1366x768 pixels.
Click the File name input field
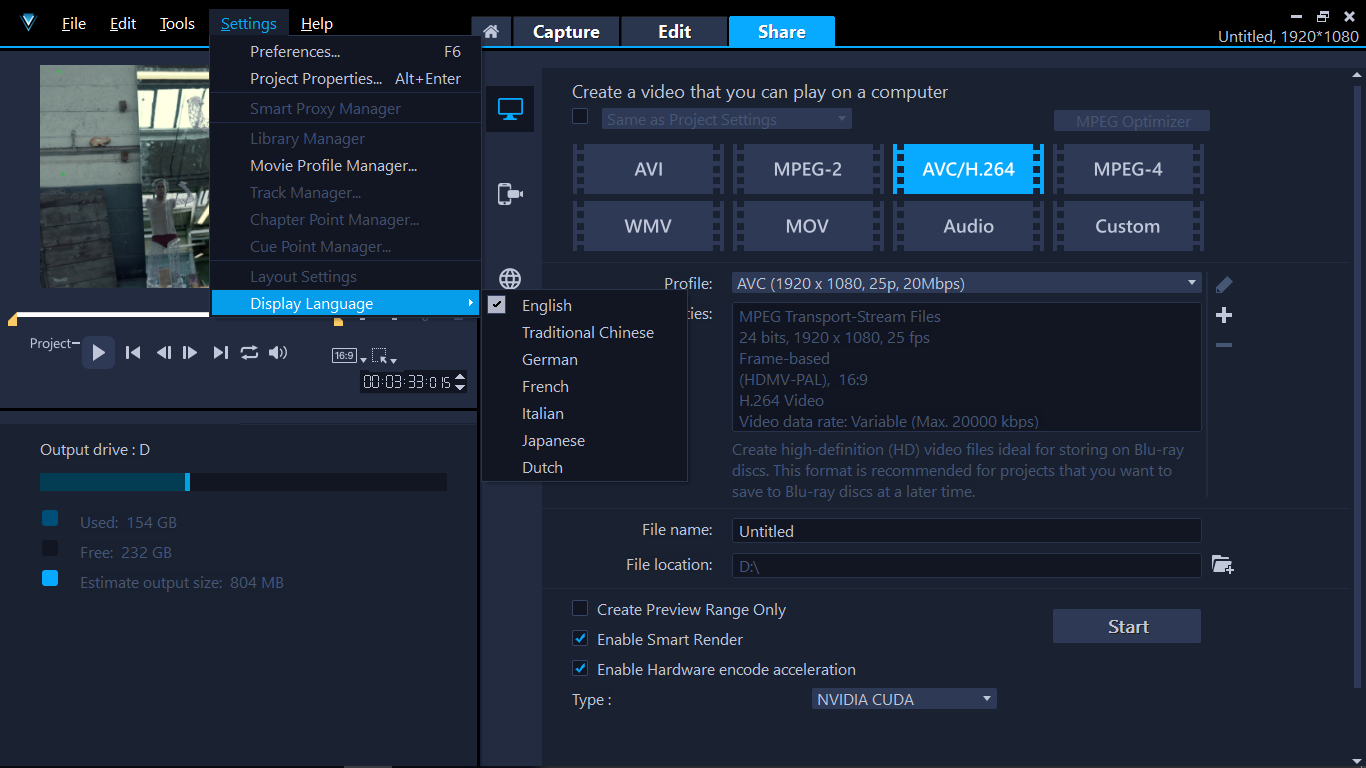pos(966,531)
